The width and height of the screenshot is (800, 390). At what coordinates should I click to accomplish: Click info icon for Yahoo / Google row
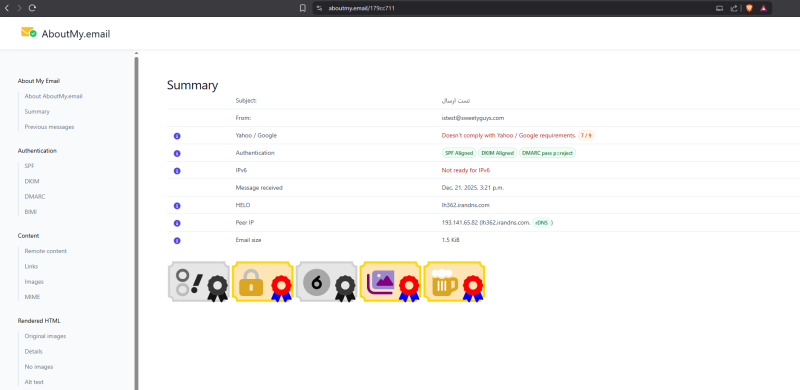tap(177, 136)
